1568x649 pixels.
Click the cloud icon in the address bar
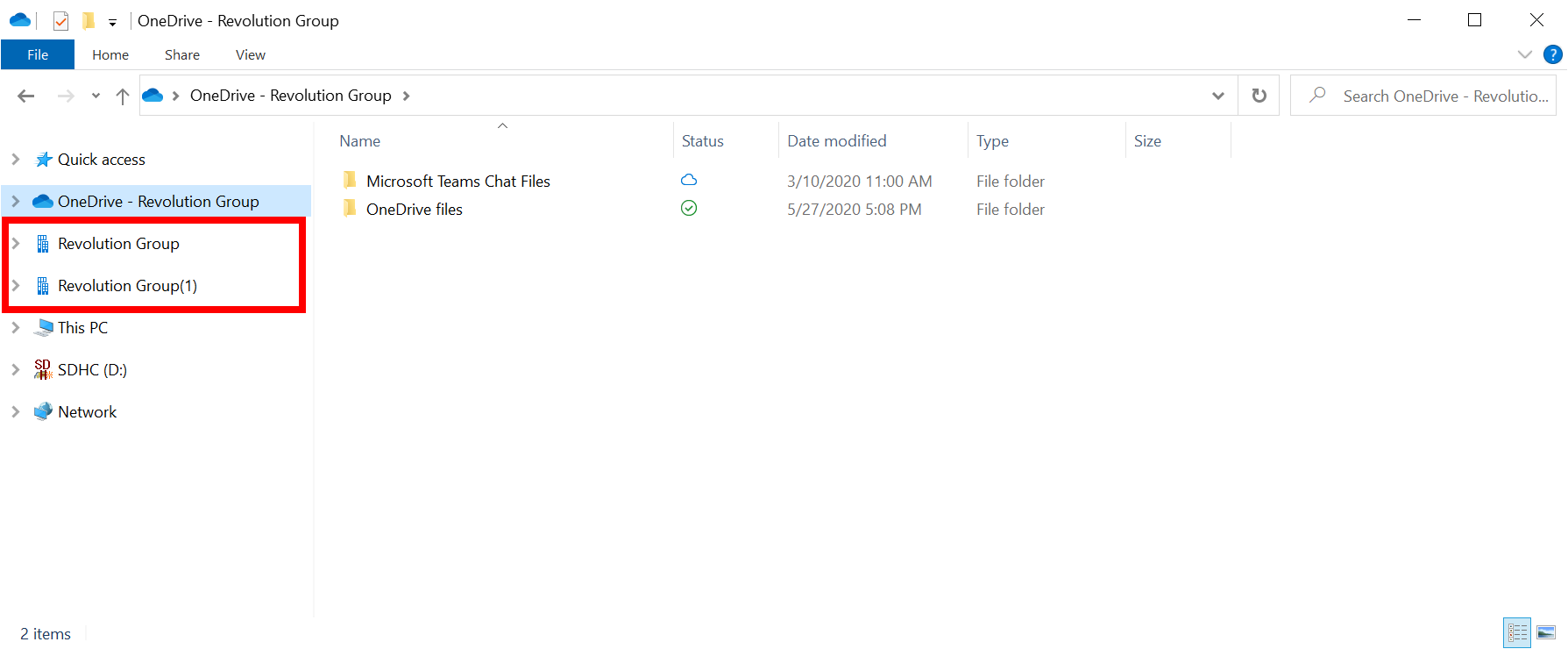(x=153, y=95)
